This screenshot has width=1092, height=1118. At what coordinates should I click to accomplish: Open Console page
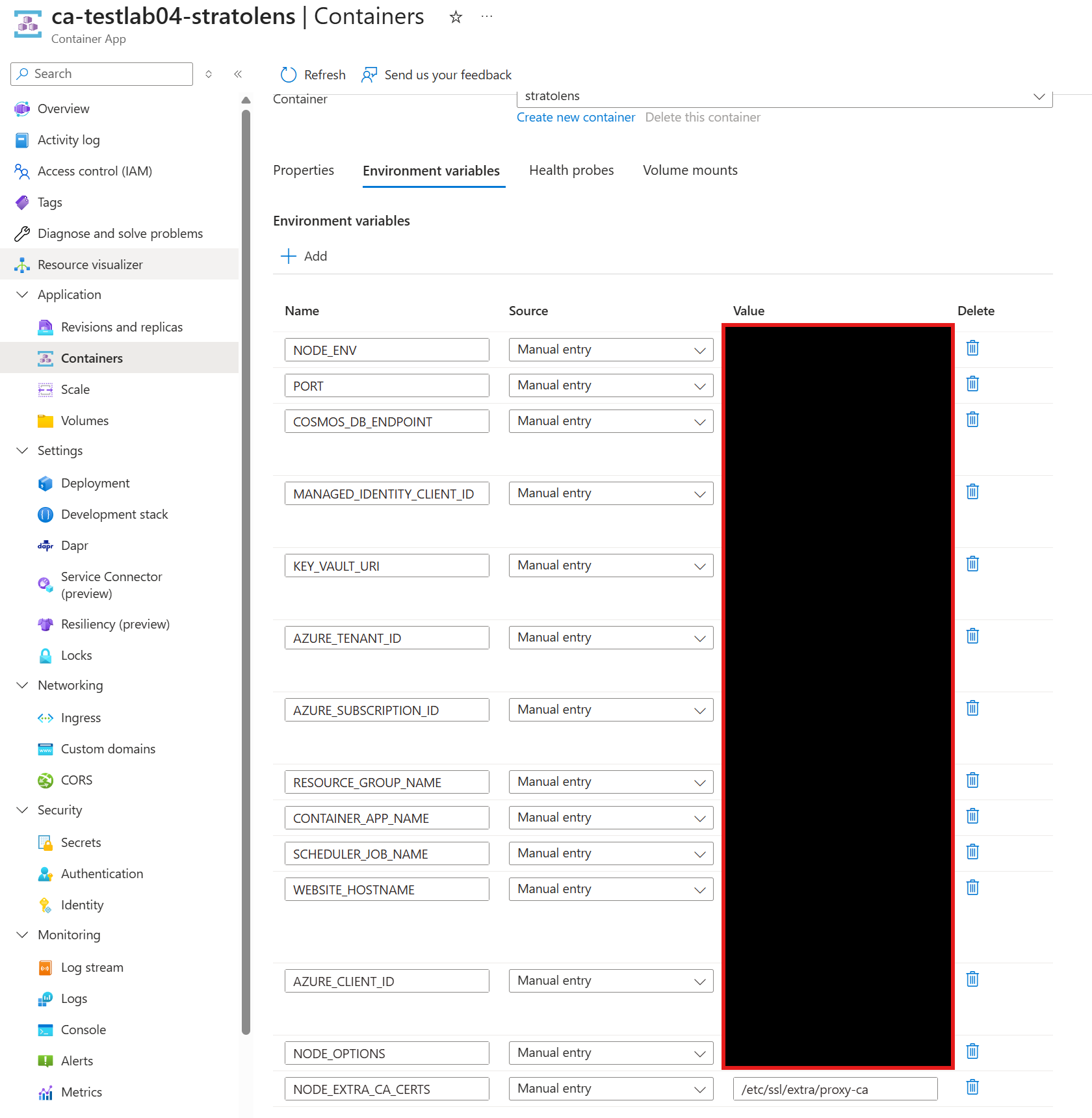pyautogui.click(x=83, y=1030)
